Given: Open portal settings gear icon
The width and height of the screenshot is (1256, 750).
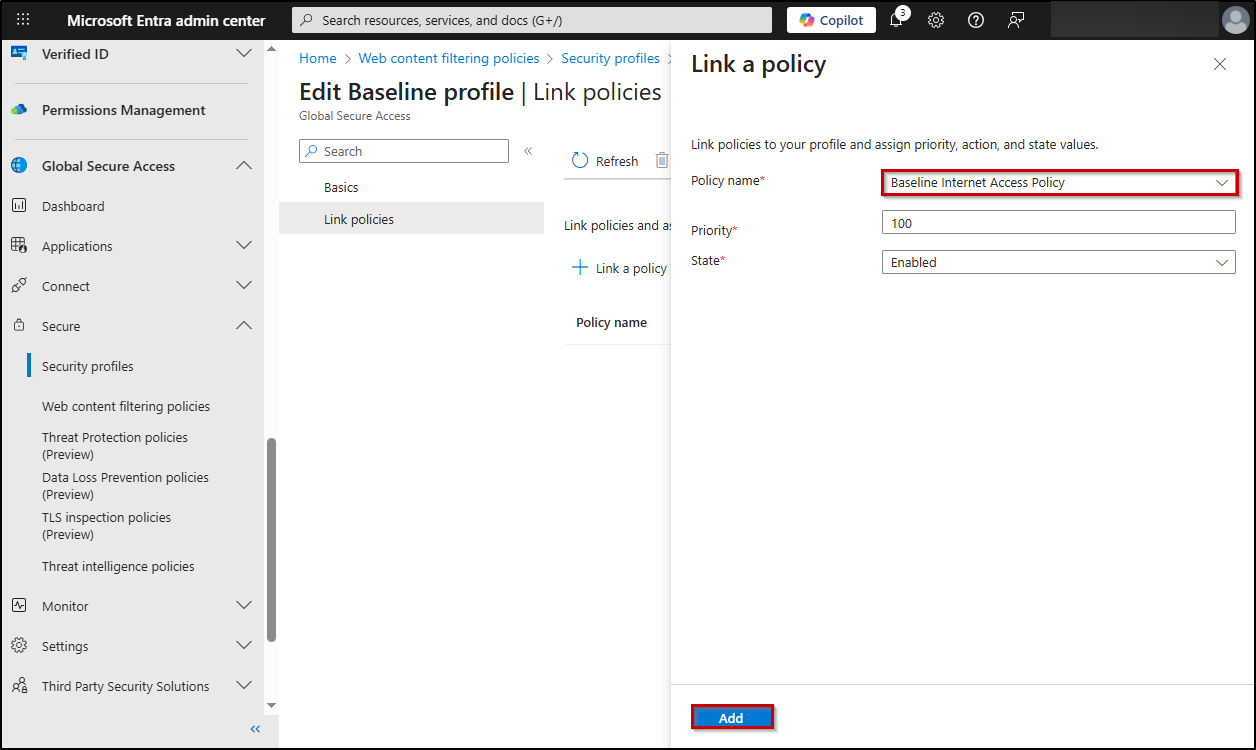Looking at the screenshot, I should click(x=936, y=20).
